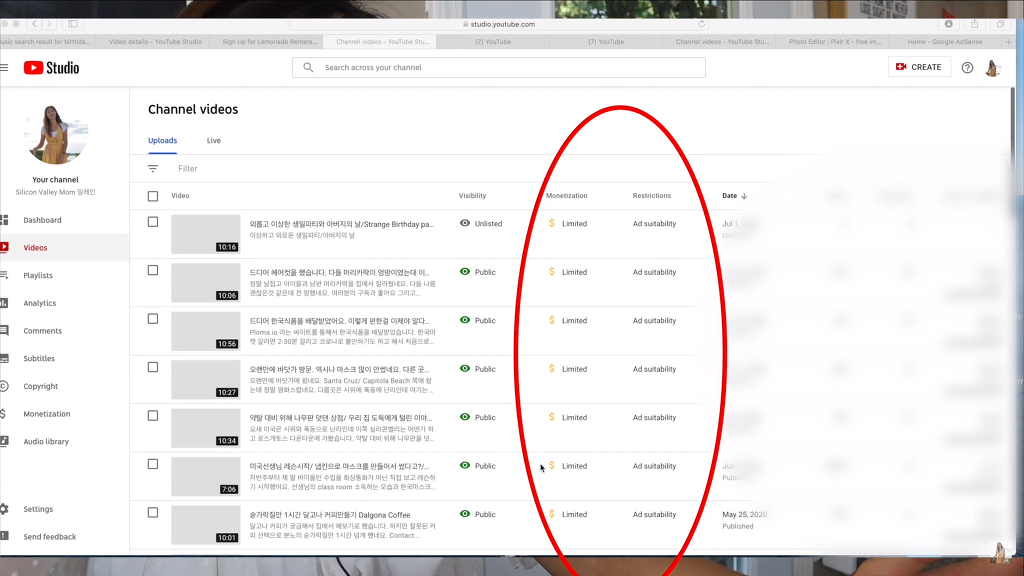
Task: Open the 7:06 video thumbnail
Action: pyautogui.click(x=206, y=476)
